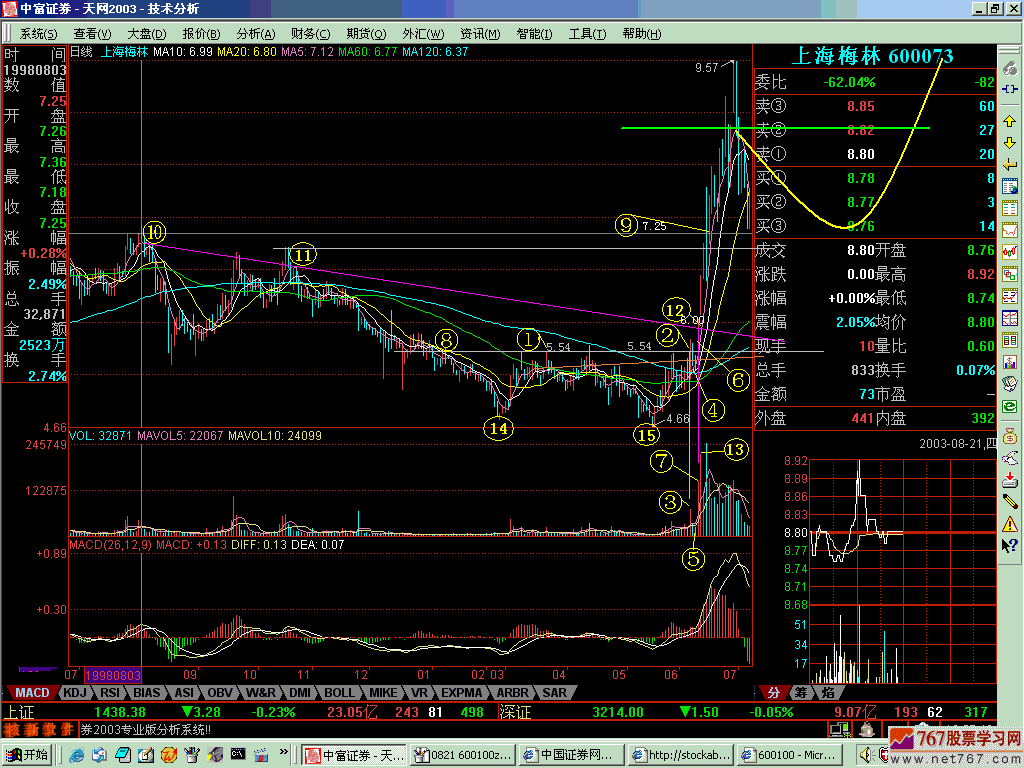The width and height of the screenshot is (1024, 768).
Task: Click the context help arrow icon
Action: [x=1010, y=545]
